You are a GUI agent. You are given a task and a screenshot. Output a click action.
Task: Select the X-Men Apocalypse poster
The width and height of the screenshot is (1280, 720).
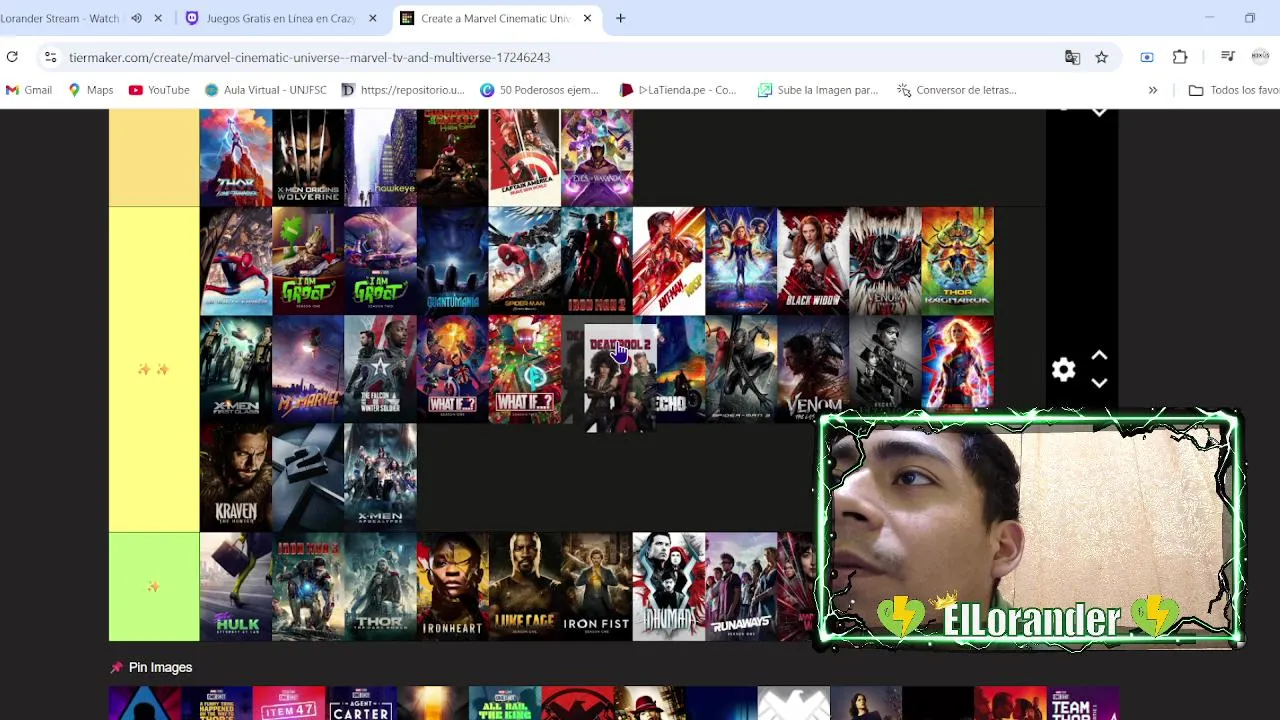[x=380, y=478]
